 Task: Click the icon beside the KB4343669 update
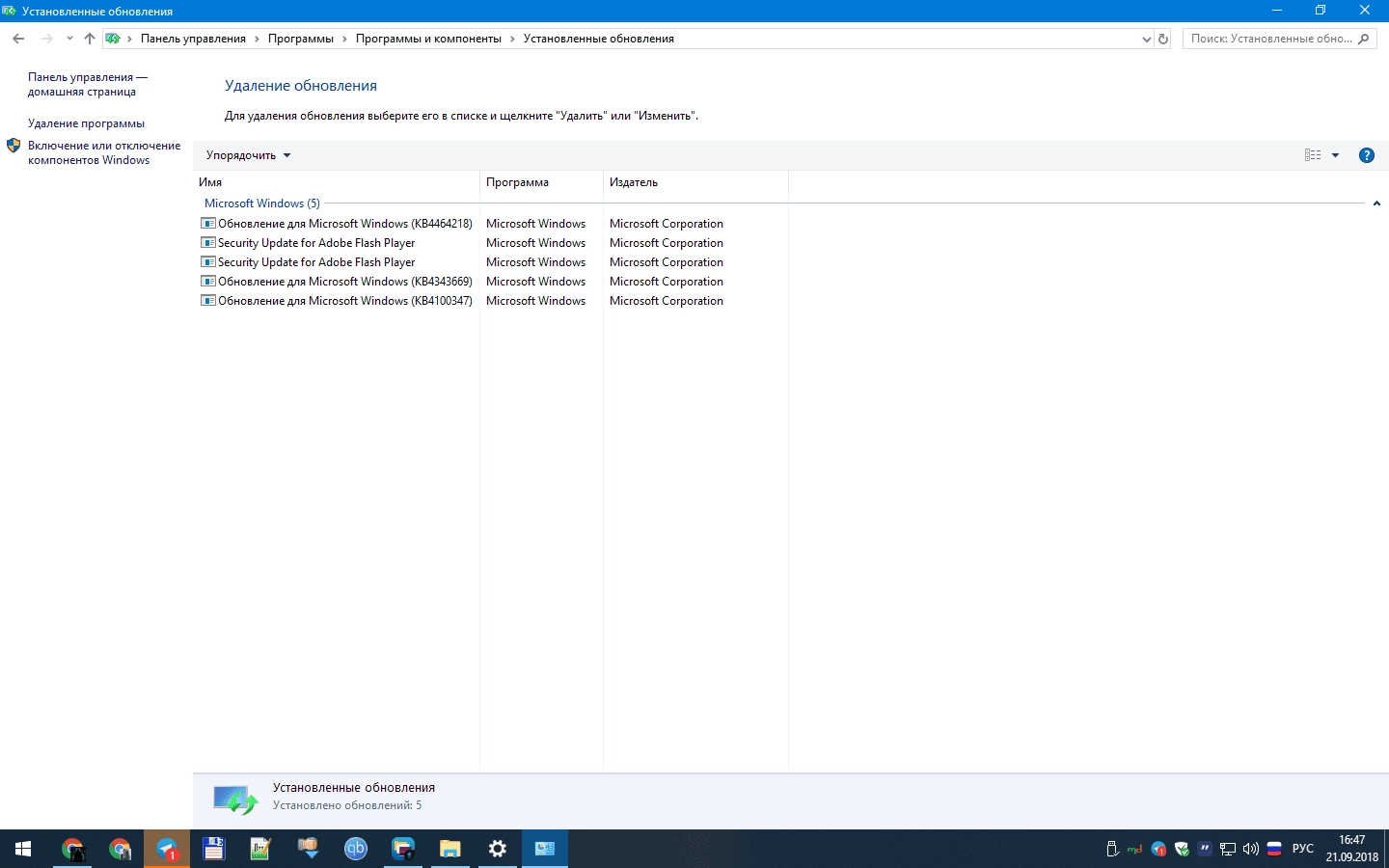(x=207, y=282)
